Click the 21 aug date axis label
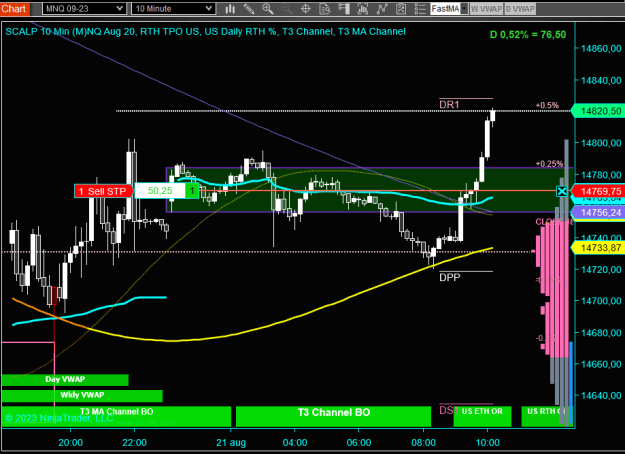This screenshot has width=625, height=454. [231, 443]
